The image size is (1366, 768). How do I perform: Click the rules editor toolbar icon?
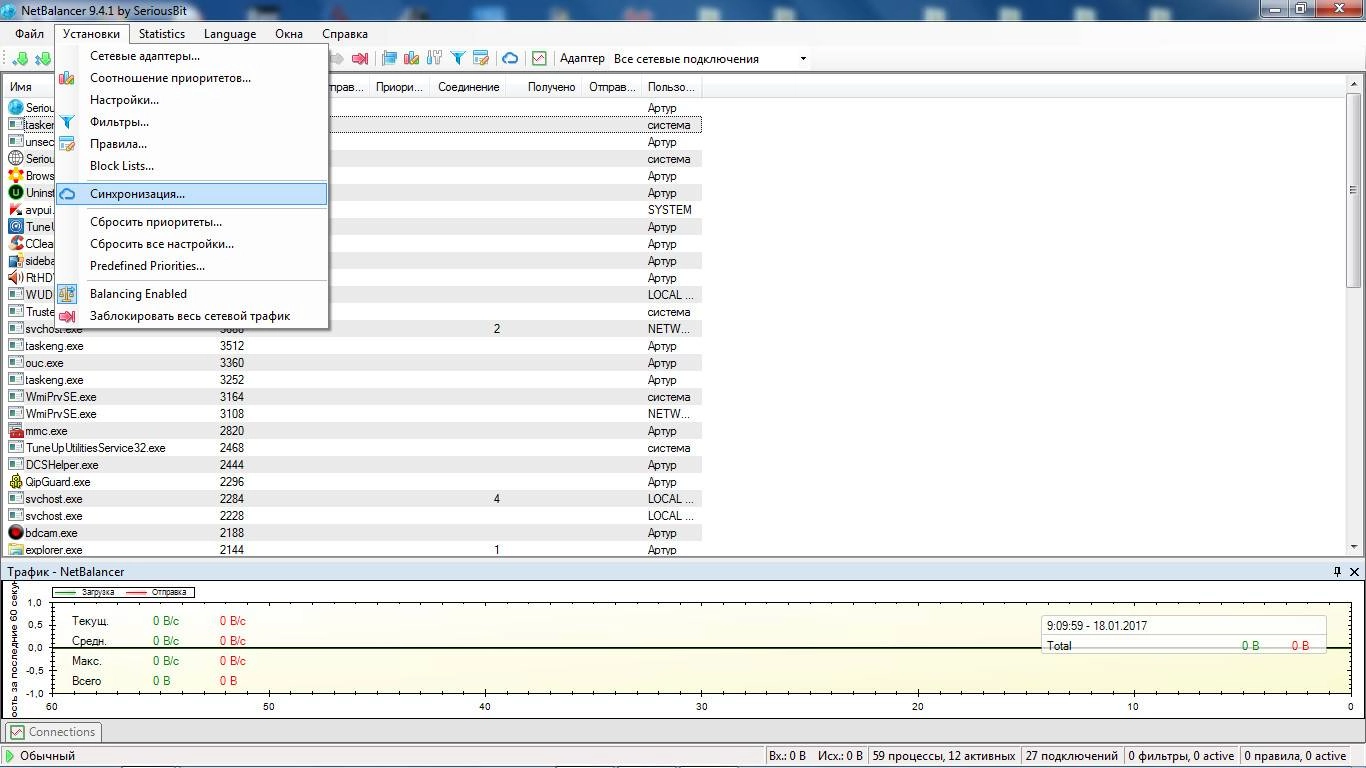pos(480,59)
